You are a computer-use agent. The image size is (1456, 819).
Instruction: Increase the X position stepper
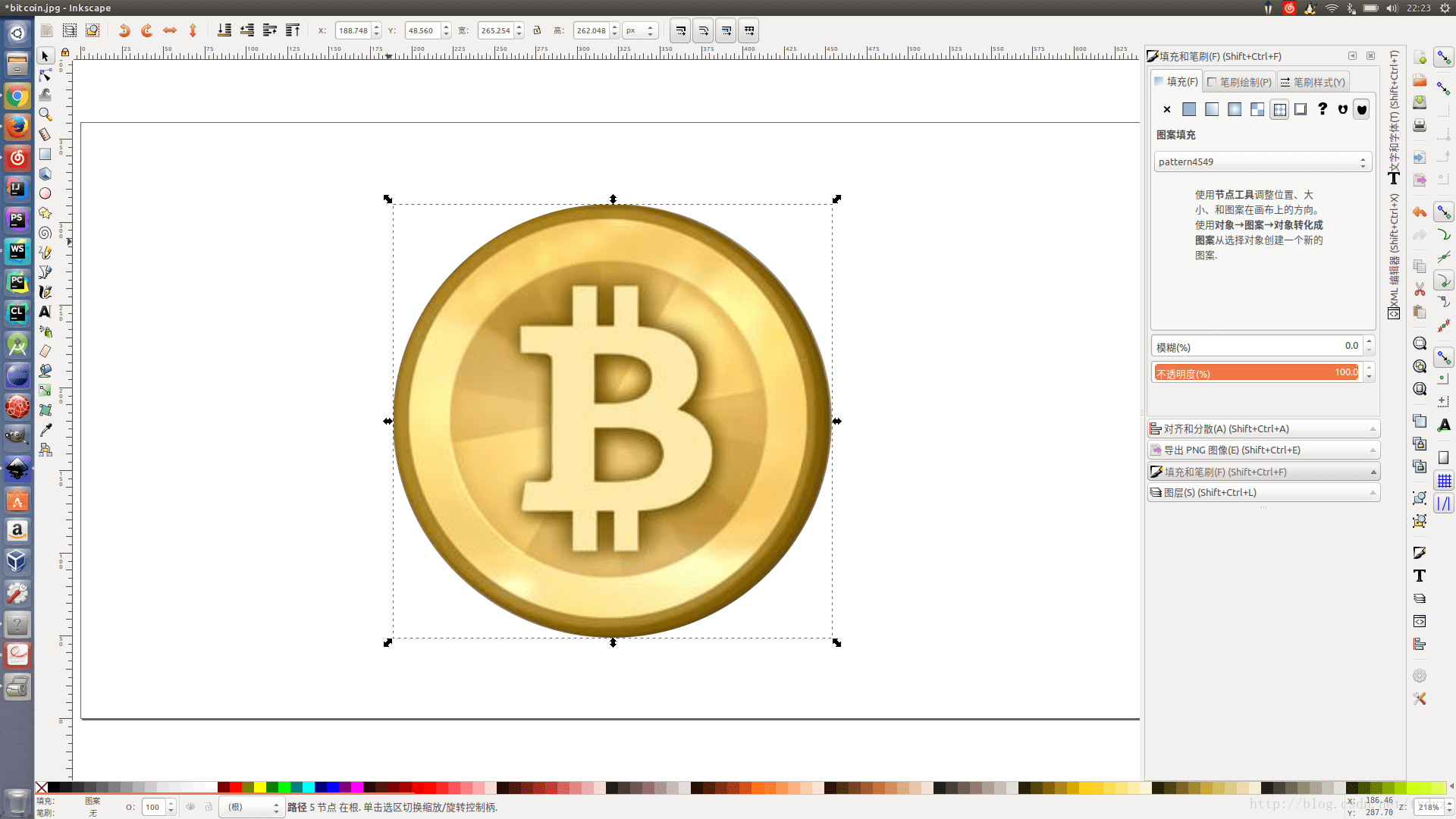[x=377, y=27]
